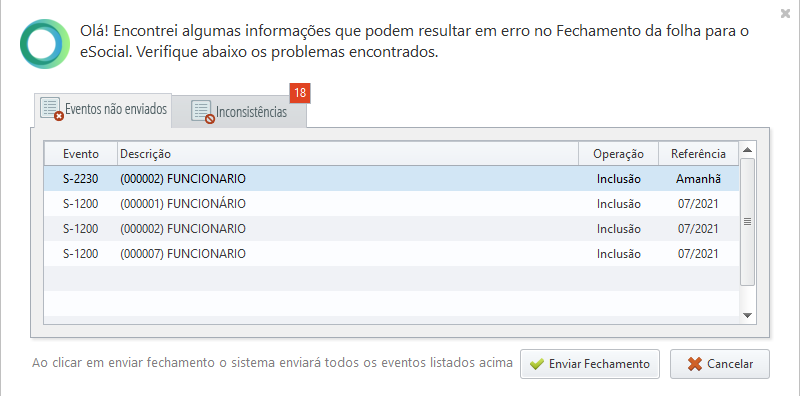Select the S-2230 (000002) FUNCIONARIO row
Image resolution: width=800 pixels, height=396 pixels.
391,179
